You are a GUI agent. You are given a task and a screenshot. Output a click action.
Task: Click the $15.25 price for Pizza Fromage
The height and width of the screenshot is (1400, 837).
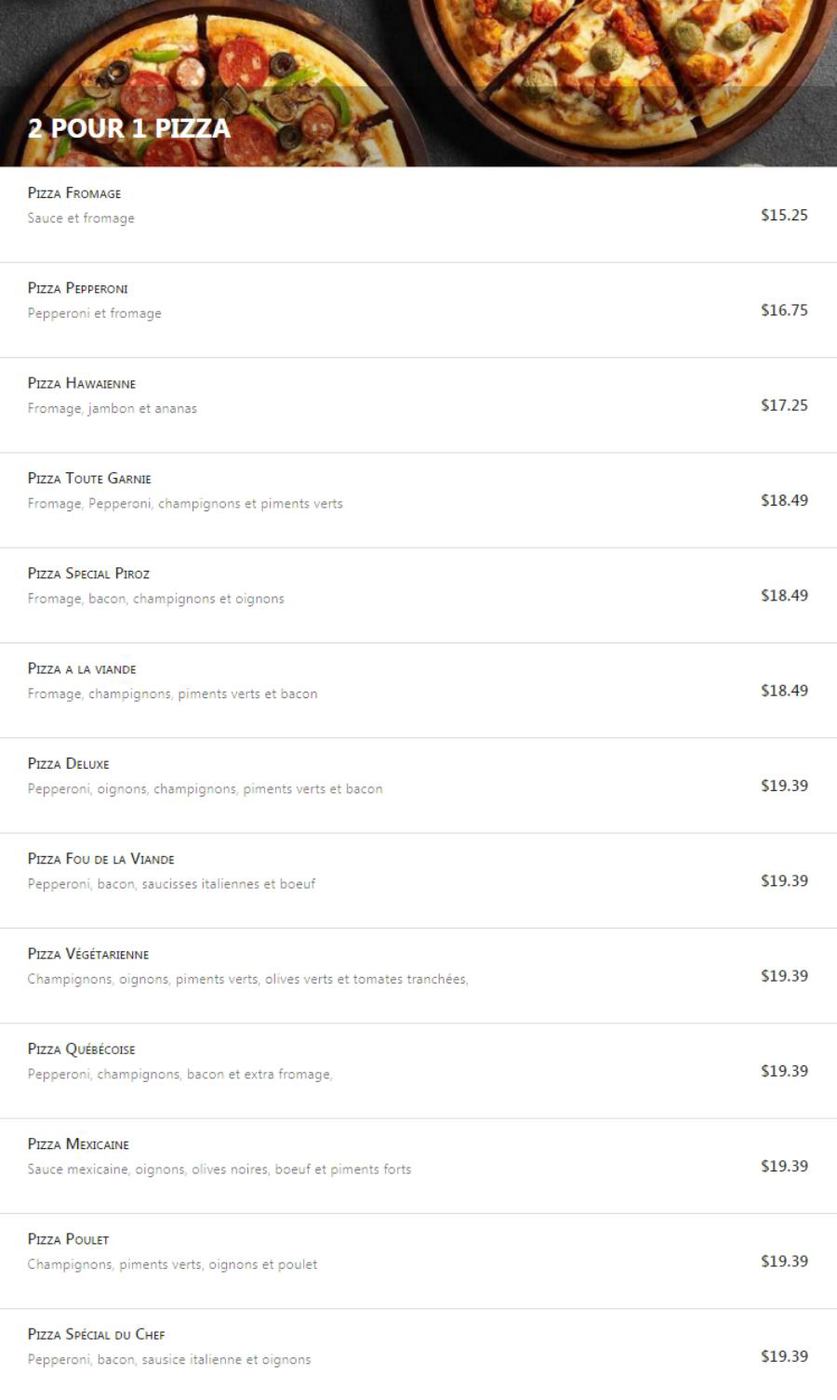784,215
